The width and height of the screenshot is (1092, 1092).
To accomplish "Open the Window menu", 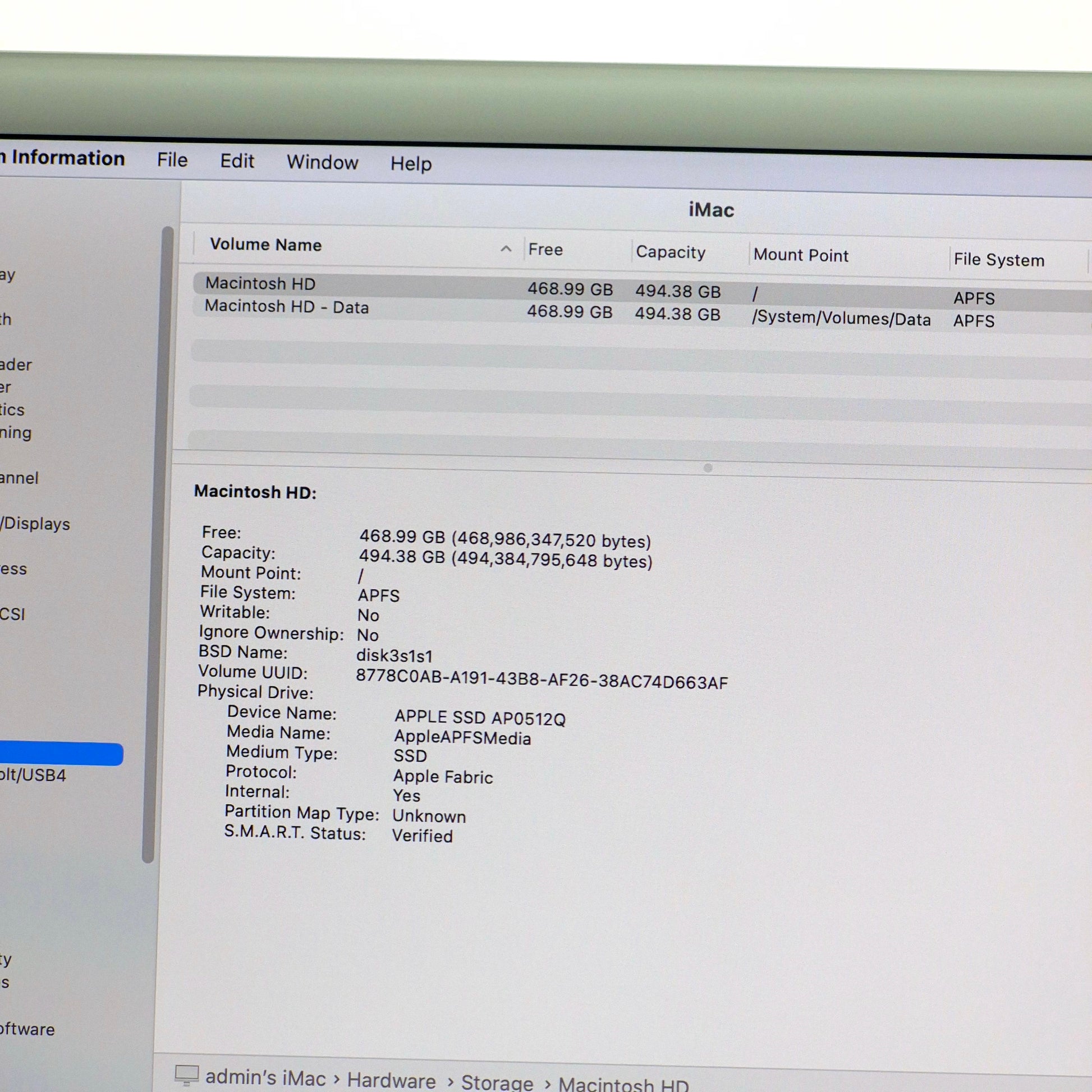I will [322, 163].
